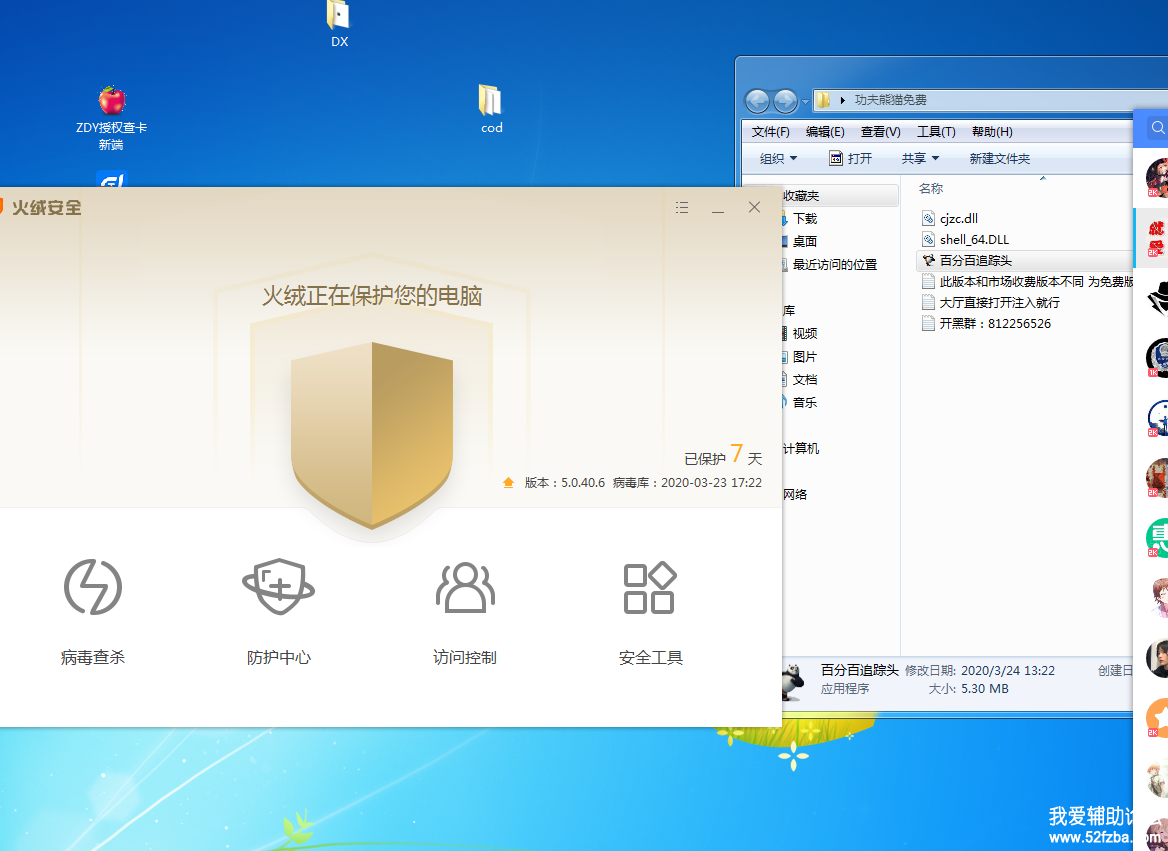Viewport: 1168px width, 851px height.
Task: Open the security tools (安全工具) icon
Action: point(650,587)
